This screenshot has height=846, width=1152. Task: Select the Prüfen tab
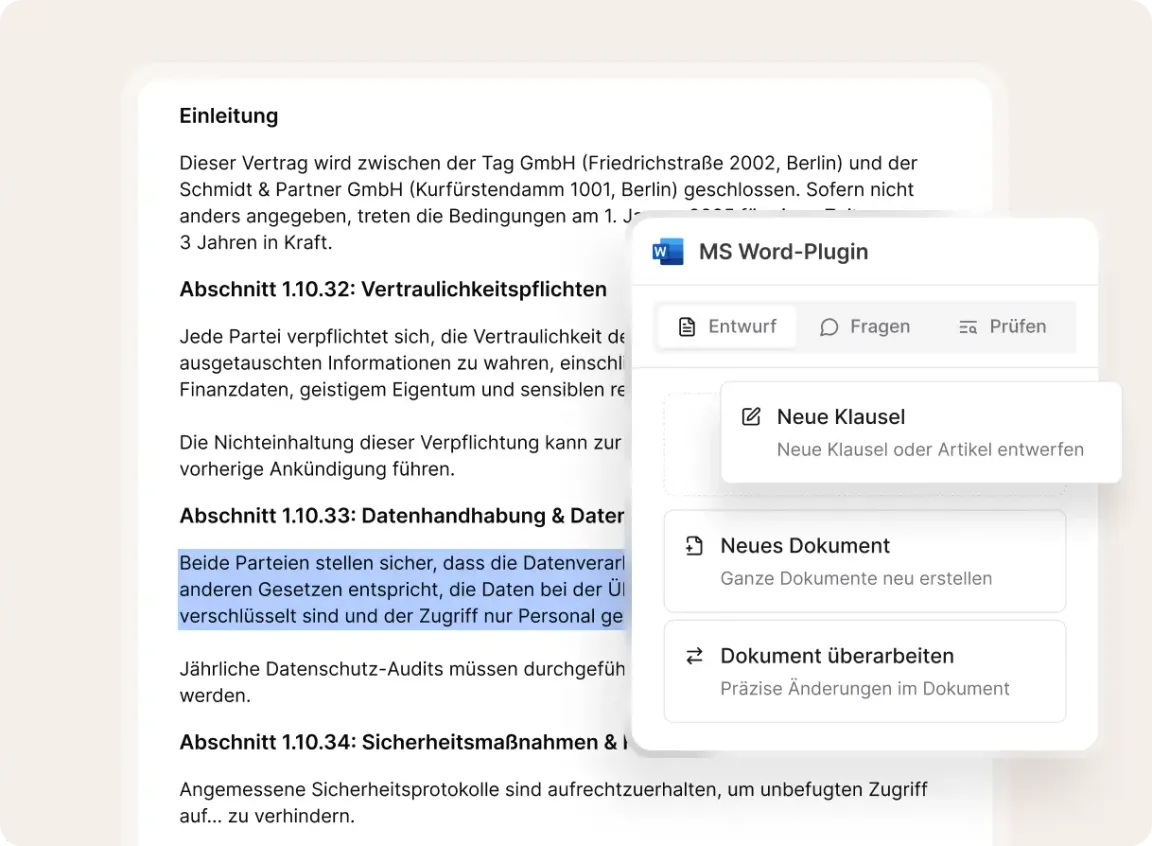pos(1003,327)
